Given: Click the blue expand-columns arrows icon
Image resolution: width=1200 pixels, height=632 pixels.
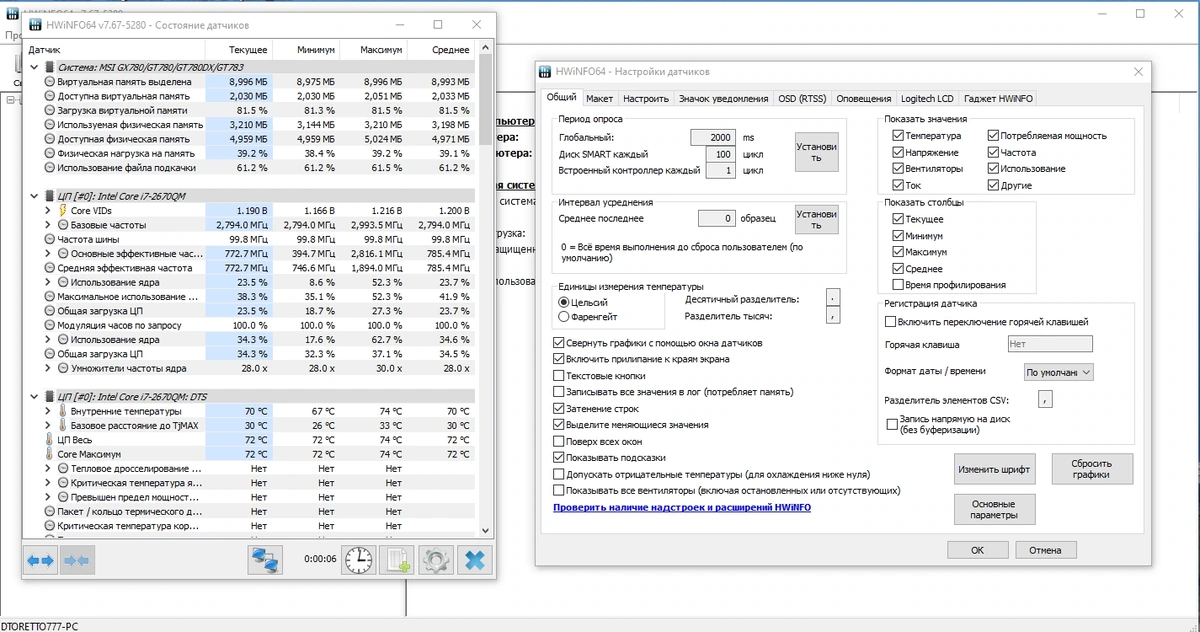Looking at the screenshot, I should 41,561.
